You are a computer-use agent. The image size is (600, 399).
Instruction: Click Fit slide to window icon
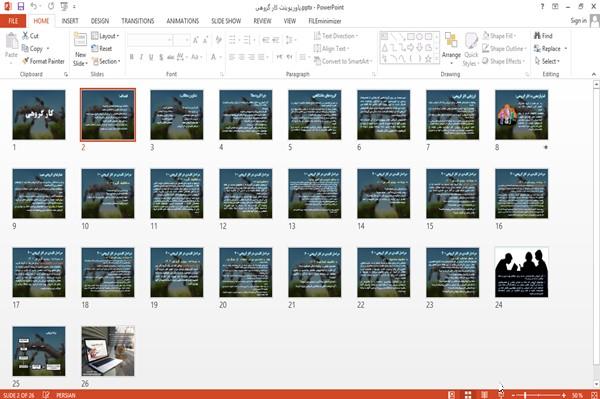[594, 395]
